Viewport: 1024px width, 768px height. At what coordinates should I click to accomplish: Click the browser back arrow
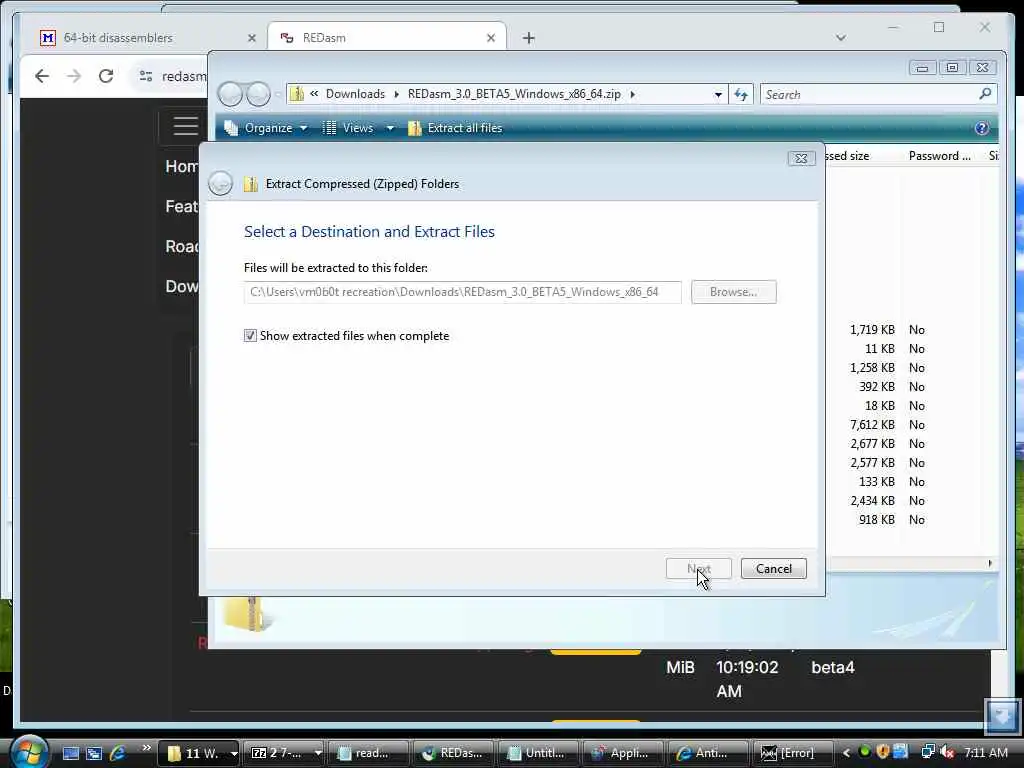pyautogui.click(x=42, y=76)
